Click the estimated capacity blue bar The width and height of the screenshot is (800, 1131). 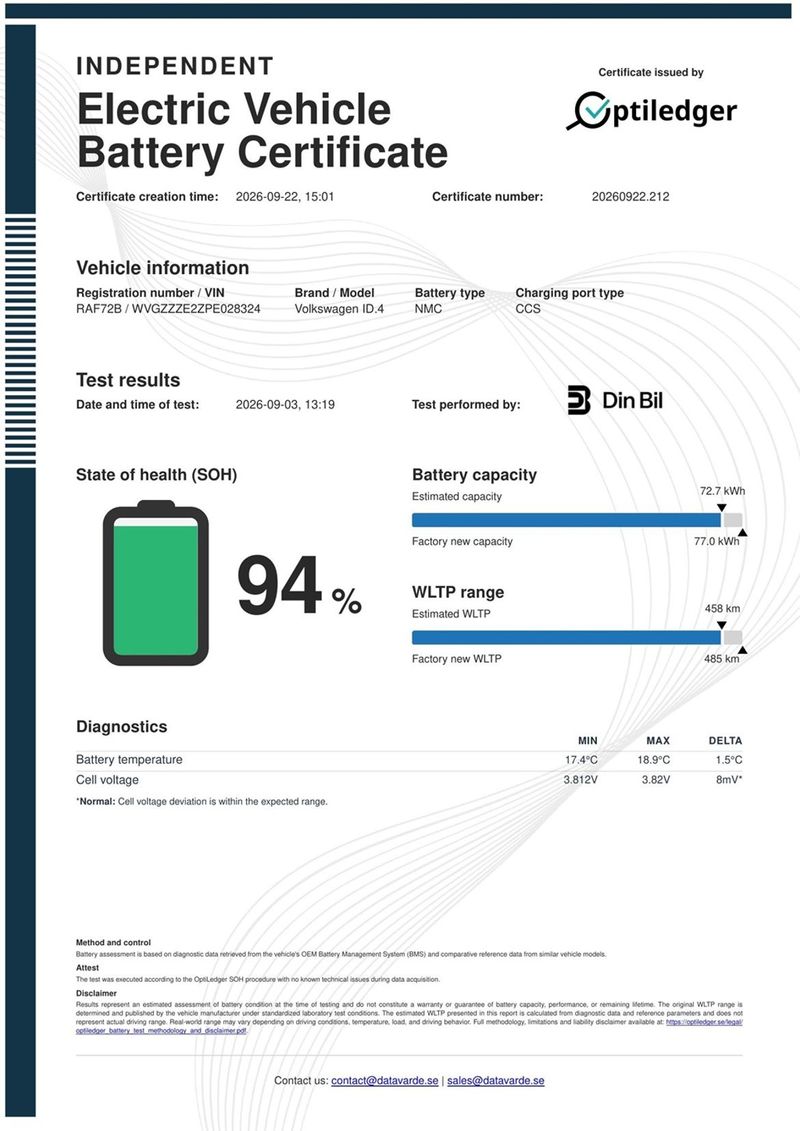click(x=566, y=520)
